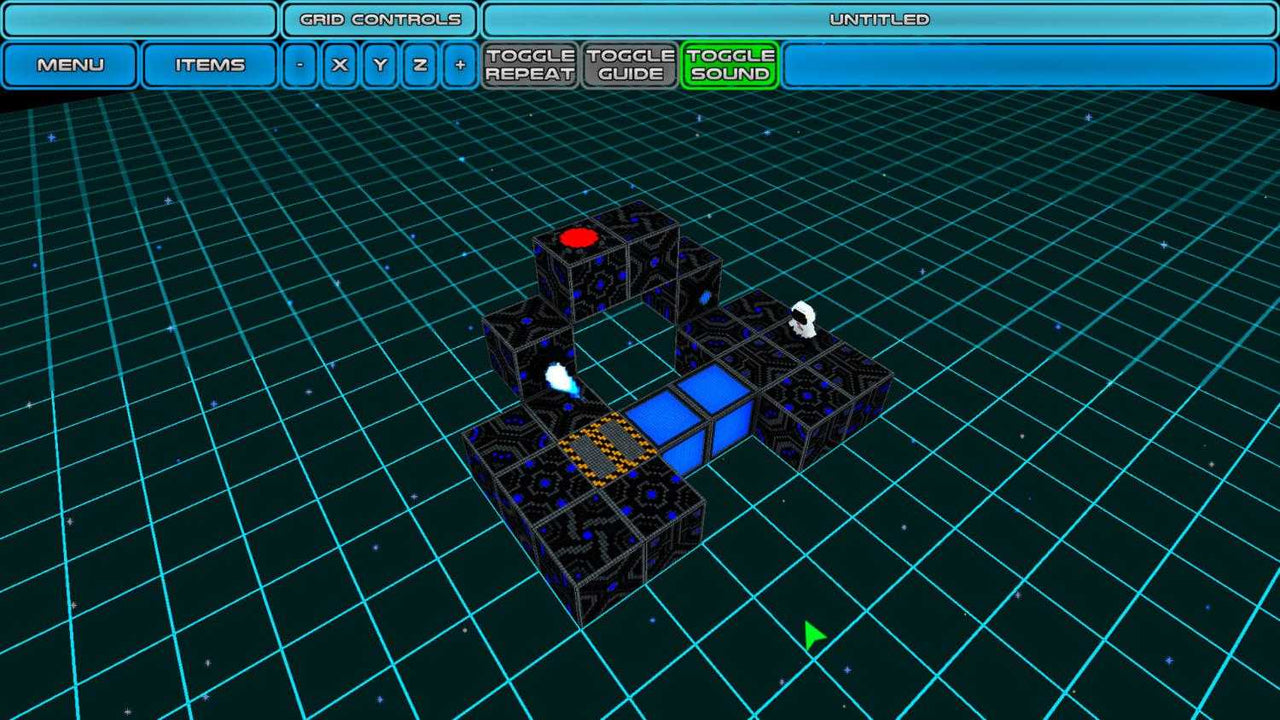The height and width of the screenshot is (720, 1280).
Task: Open the MENU
Action: tap(71, 64)
